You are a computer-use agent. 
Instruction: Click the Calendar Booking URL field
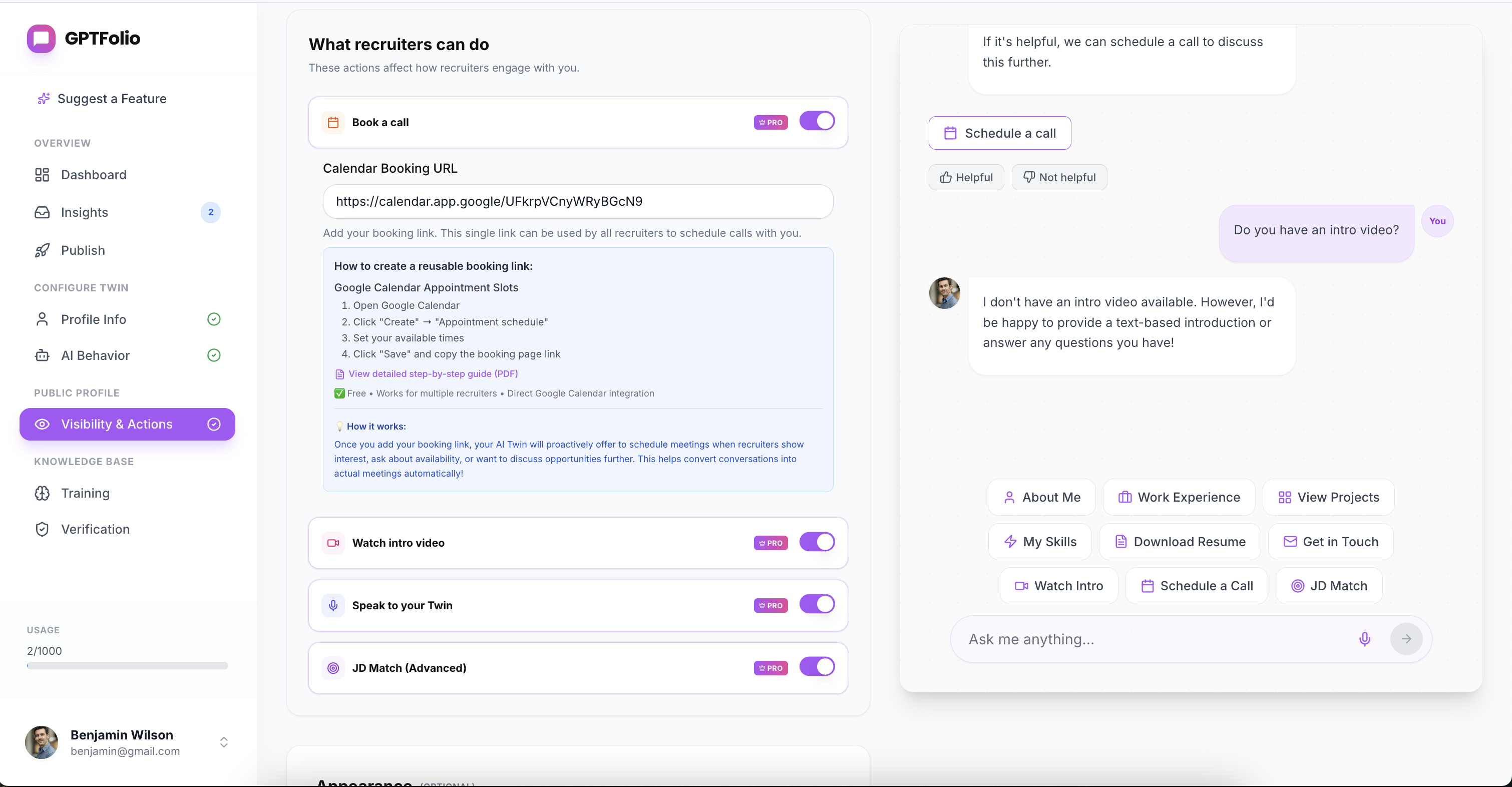pos(578,201)
